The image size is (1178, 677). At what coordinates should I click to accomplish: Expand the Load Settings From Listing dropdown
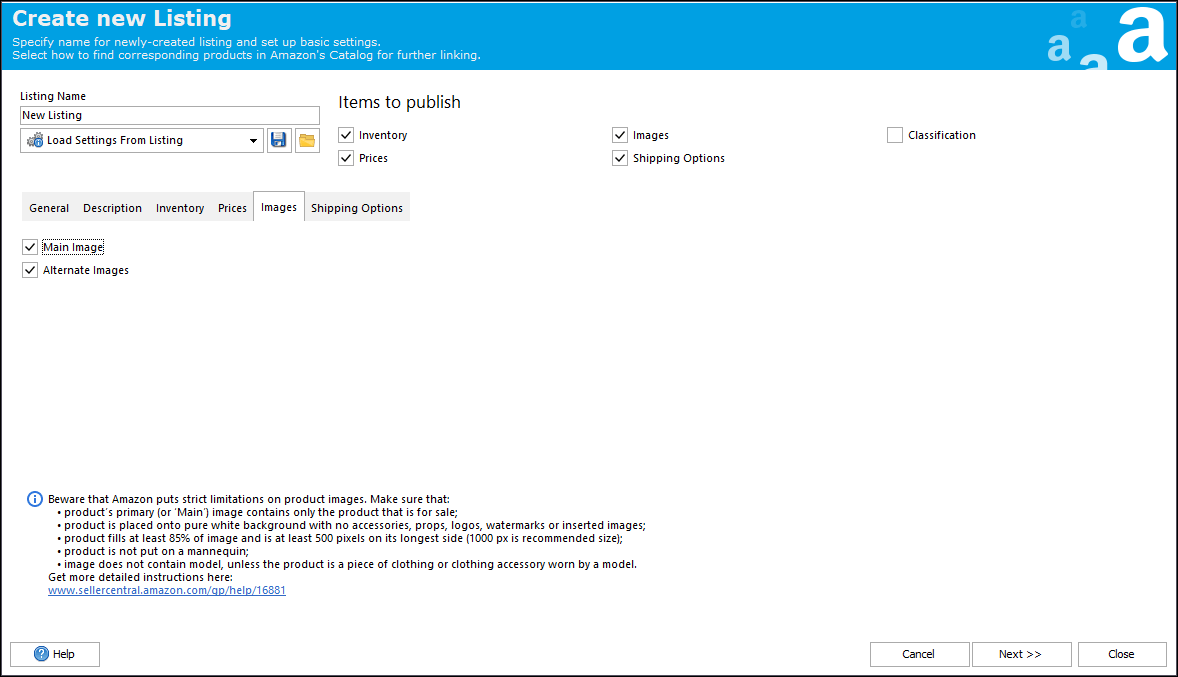[253, 141]
